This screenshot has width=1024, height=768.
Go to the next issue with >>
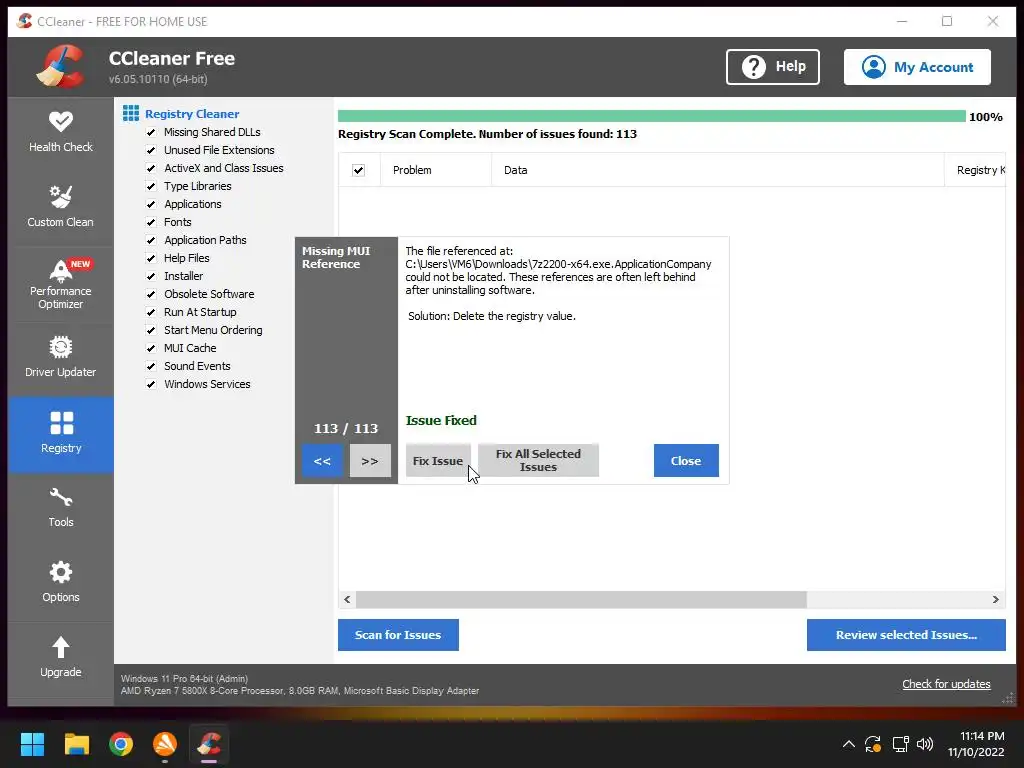click(x=370, y=460)
